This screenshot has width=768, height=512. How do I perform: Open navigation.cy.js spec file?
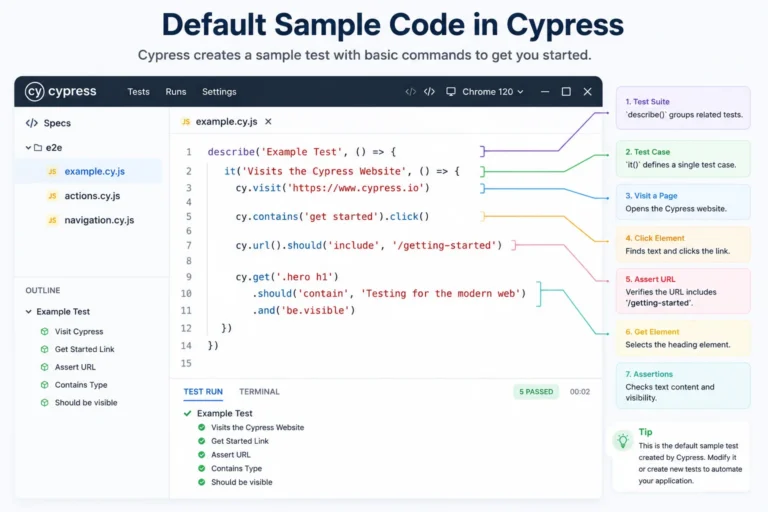tap(99, 220)
